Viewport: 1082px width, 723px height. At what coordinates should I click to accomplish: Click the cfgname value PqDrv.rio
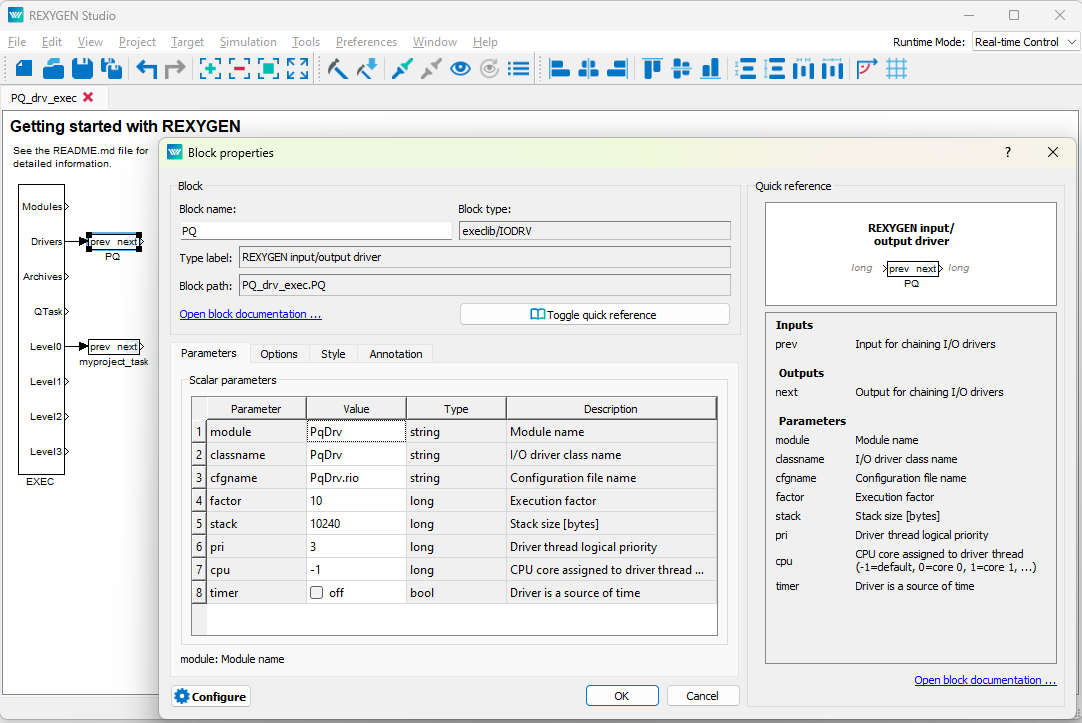356,478
